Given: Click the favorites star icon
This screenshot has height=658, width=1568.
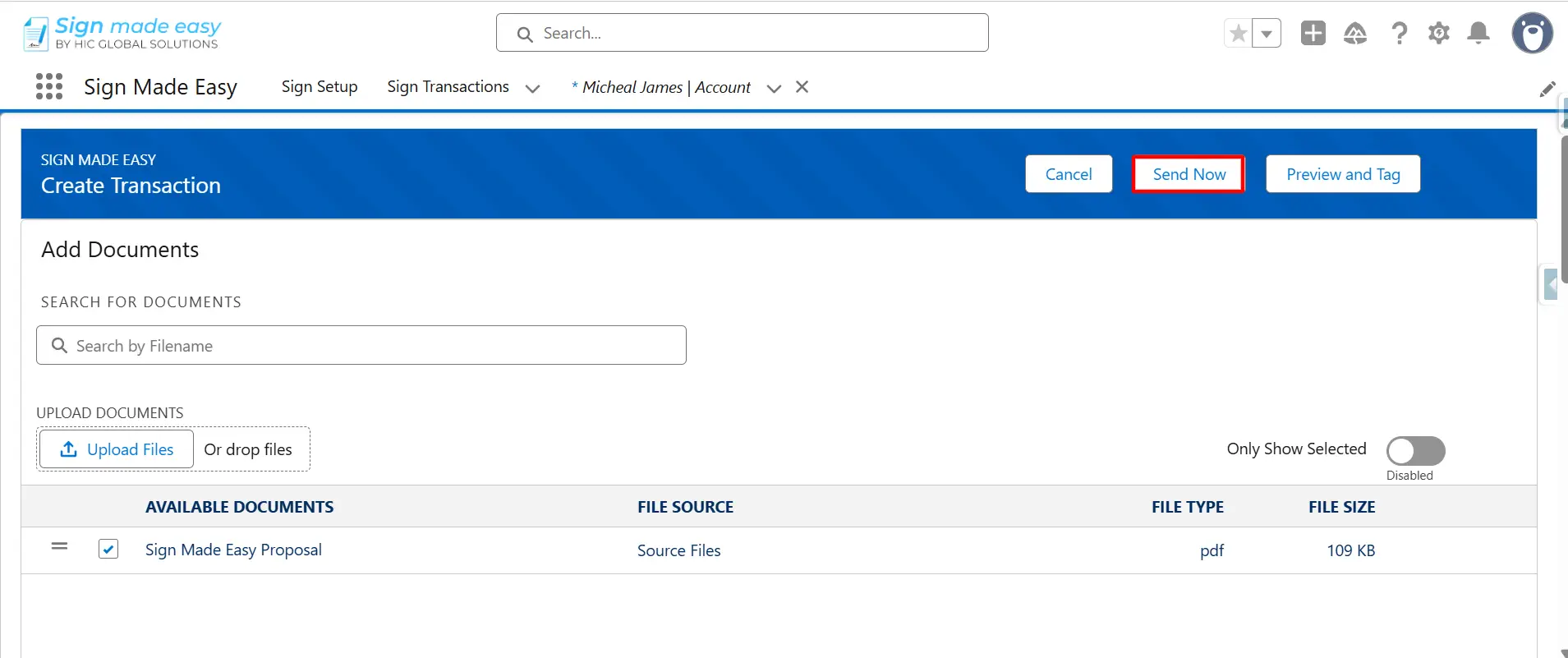Looking at the screenshot, I should pyautogui.click(x=1238, y=34).
